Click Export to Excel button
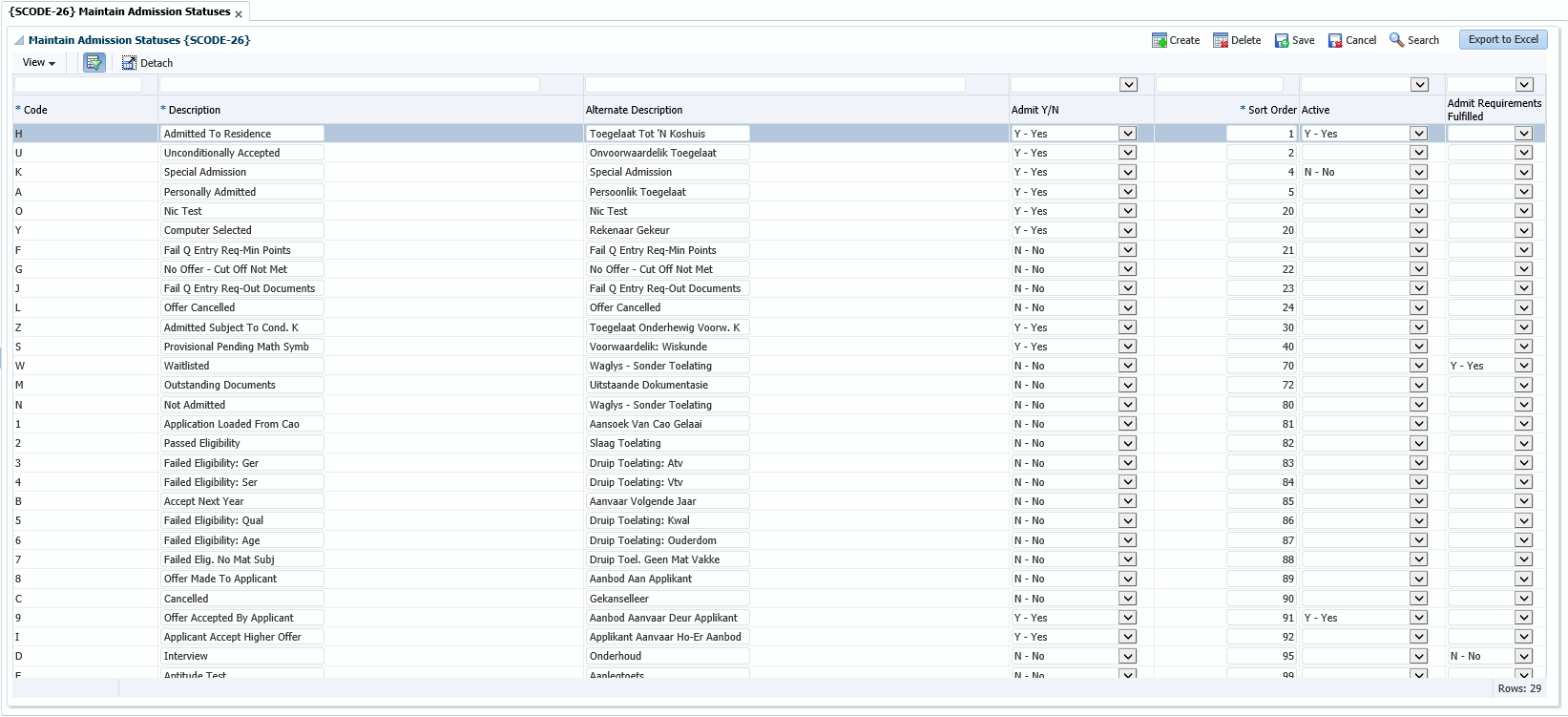This screenshot has height=717, width=1568. 1502,40
